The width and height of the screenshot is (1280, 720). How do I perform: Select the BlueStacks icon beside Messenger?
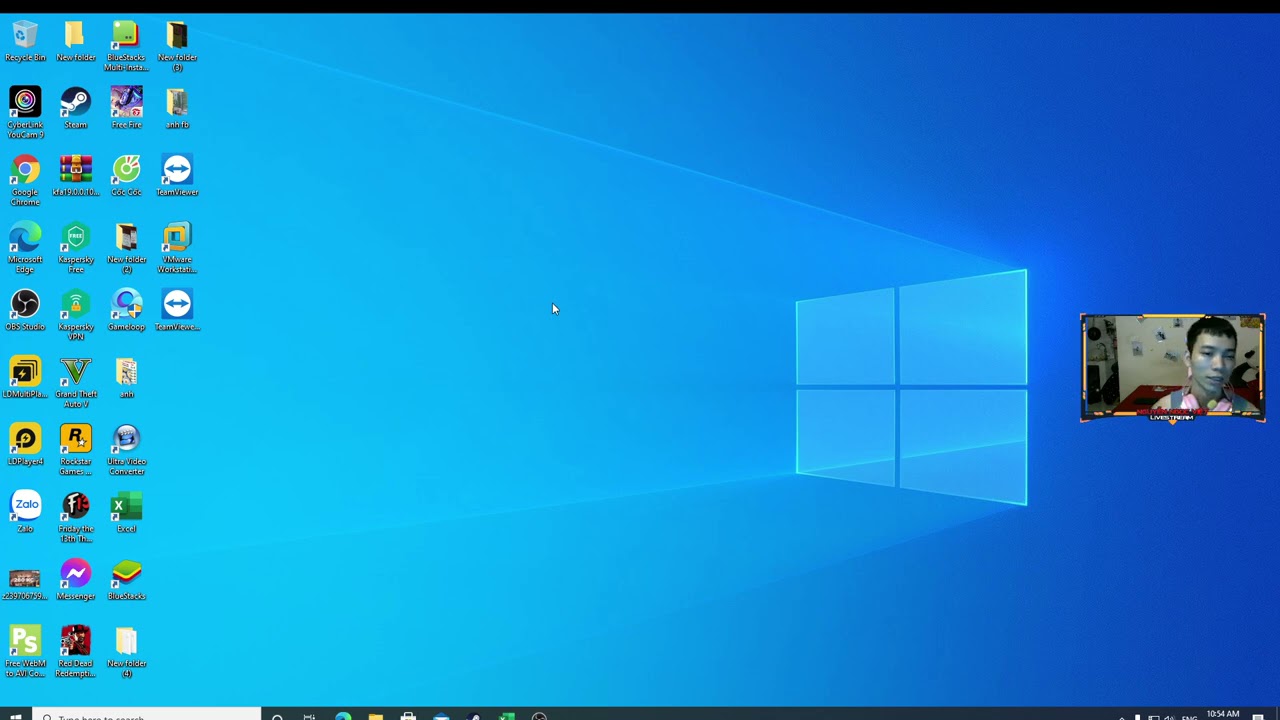pyautogui.click(x=126, y=579)
